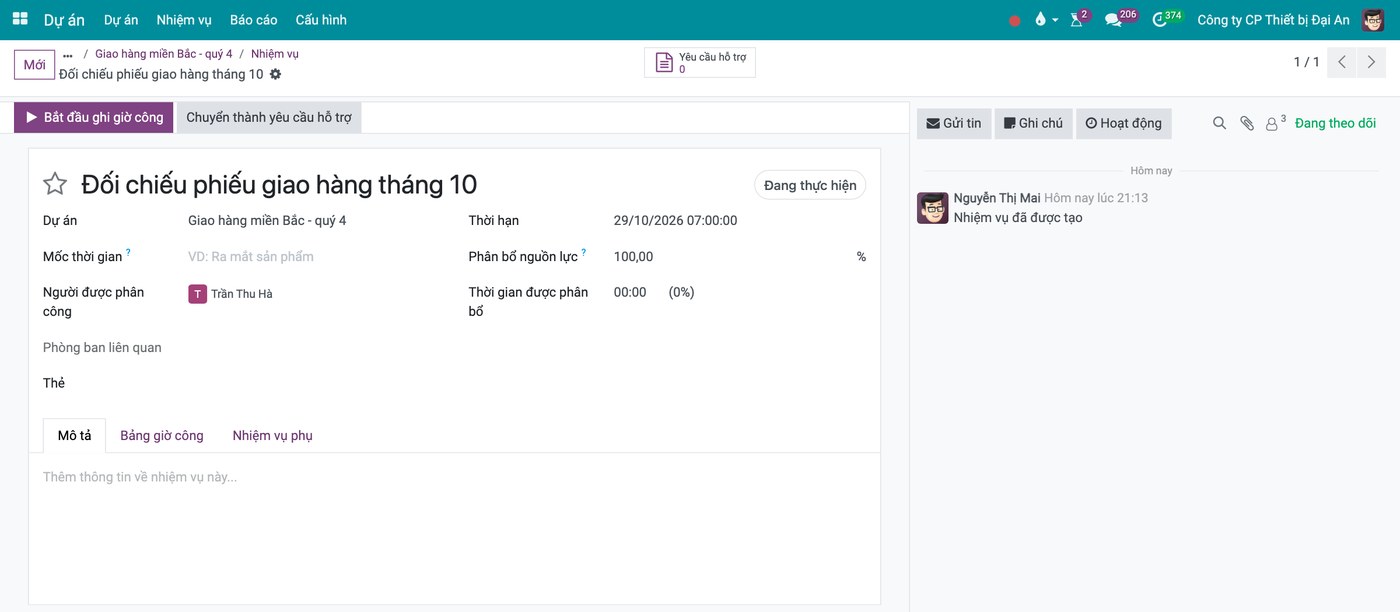This screenshot has width=1400, height=612.
Task: Click Chuyển thành yêu cầu hỗ trợ
Action: pyautogui.click(x=269, y=117)
